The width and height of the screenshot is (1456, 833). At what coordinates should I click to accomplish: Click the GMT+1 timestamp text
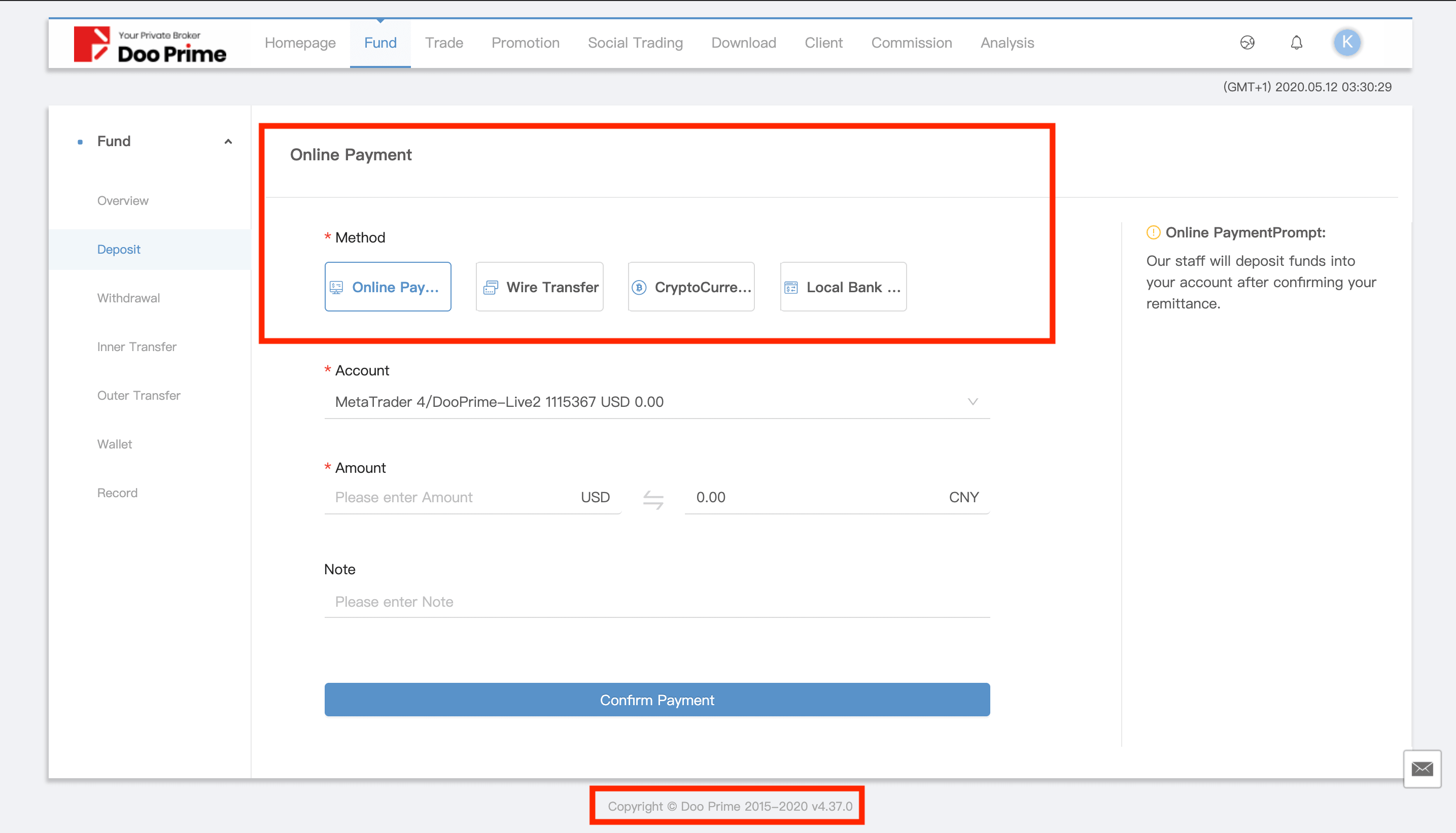point(1307,87)
